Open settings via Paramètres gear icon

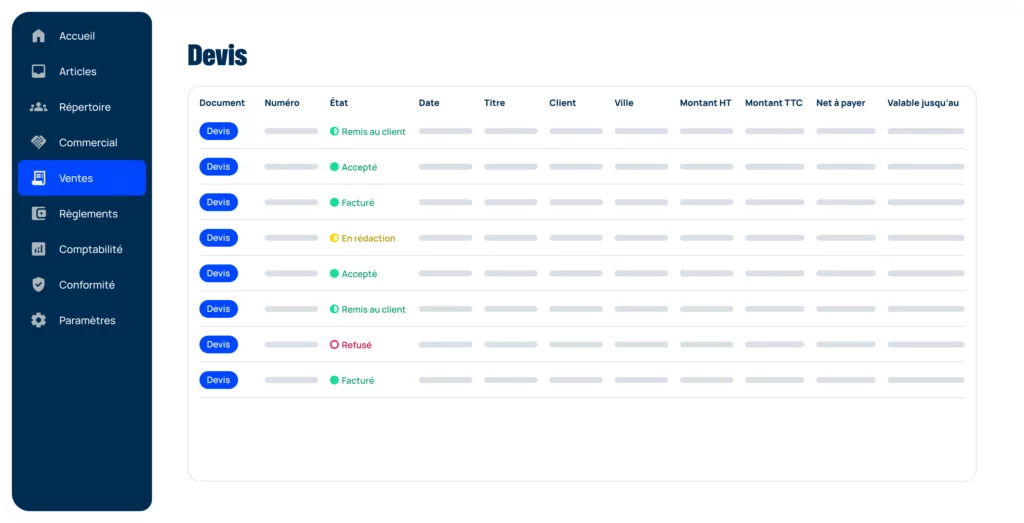point(39,321)
